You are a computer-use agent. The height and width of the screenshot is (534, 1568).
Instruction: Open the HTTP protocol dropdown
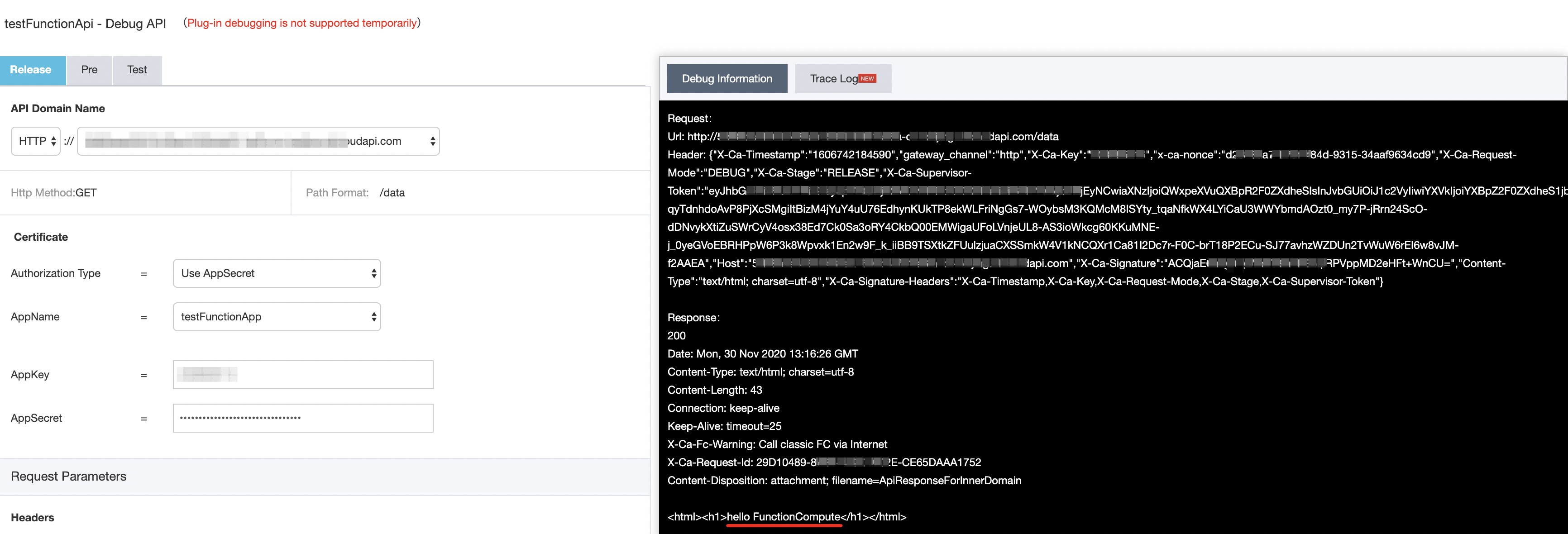[36, 141]
